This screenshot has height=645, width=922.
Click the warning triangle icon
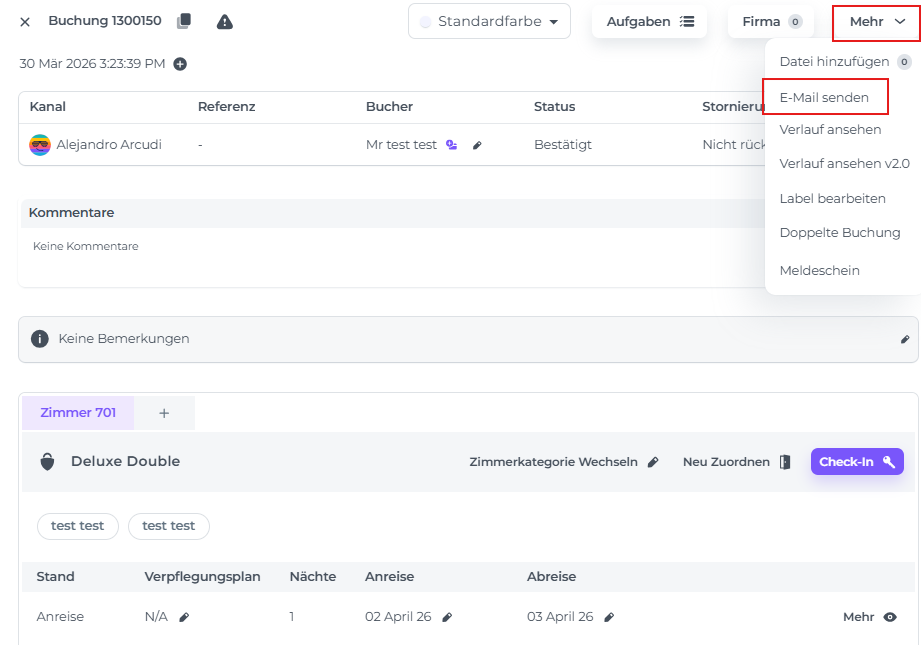(225, 22)
